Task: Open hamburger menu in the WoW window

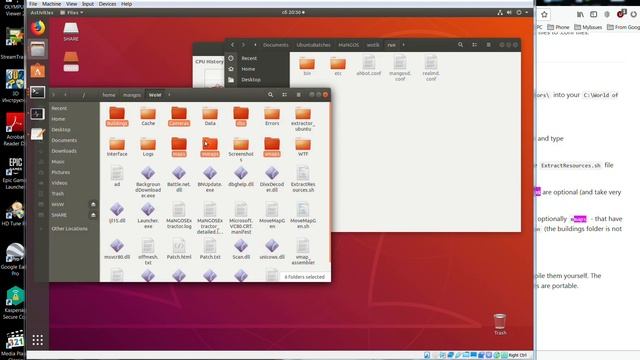Action: pos(298,95)
